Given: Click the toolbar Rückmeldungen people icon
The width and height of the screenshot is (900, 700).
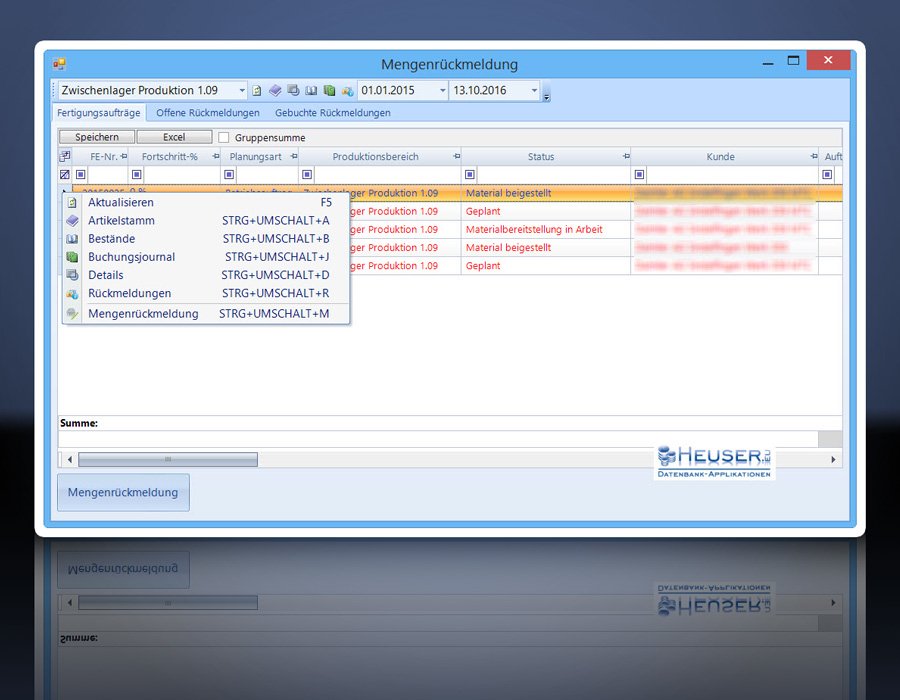Looking at the screenshot, I should [x=347, y=91].
